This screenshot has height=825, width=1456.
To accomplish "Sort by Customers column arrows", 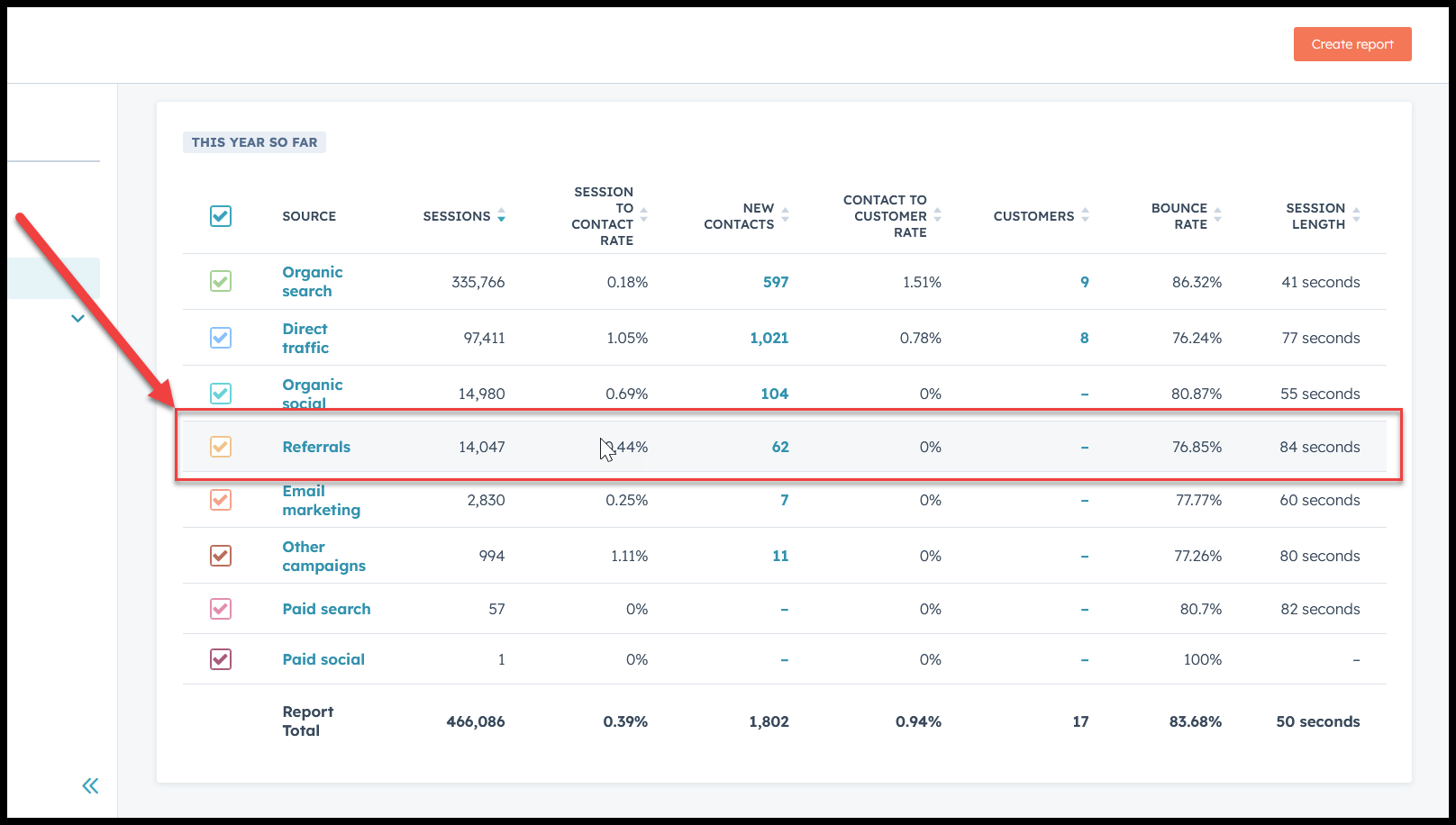I will coord(1085,216).
